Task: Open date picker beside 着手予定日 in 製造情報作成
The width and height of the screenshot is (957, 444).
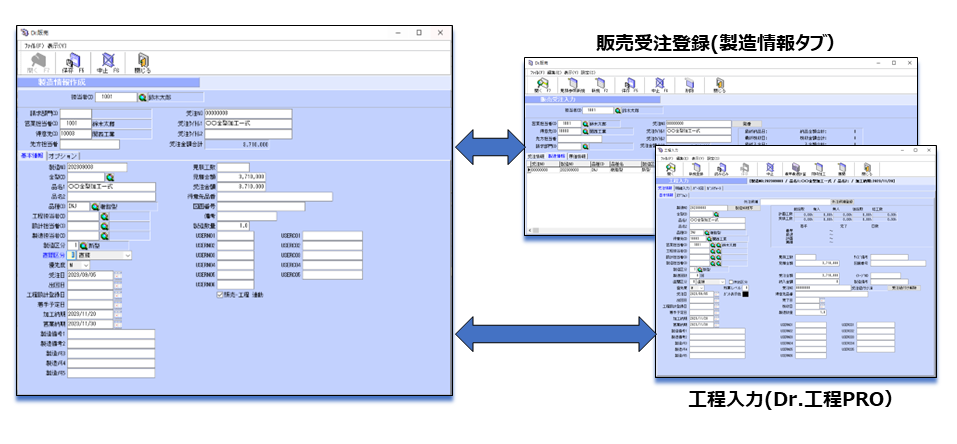Action: click(x=118, y=305)
